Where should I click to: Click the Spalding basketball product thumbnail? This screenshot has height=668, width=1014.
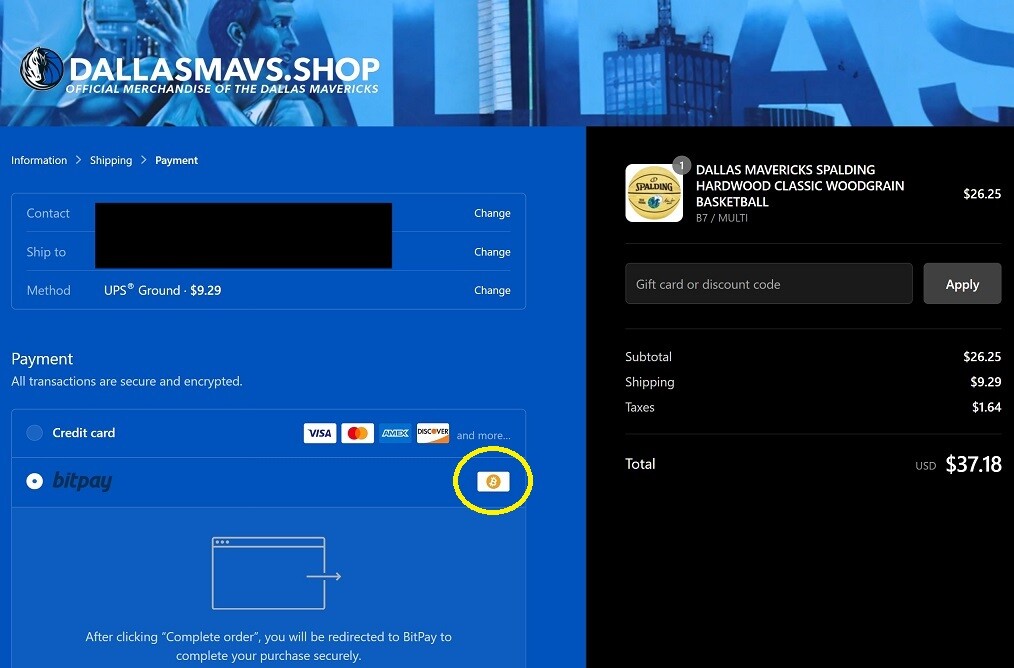(x=654, y=193)
